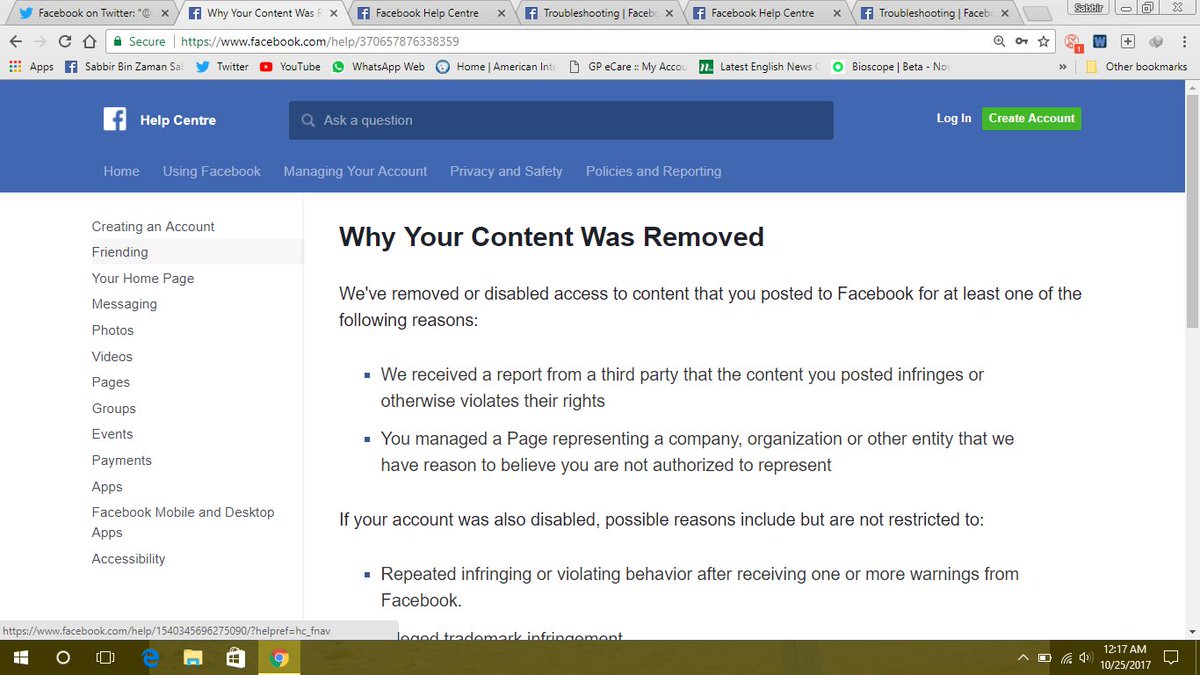Viewport: 1200px width, 675px height.
Task: Go back with the browser back arrow
Action: [x=16, y=42]
